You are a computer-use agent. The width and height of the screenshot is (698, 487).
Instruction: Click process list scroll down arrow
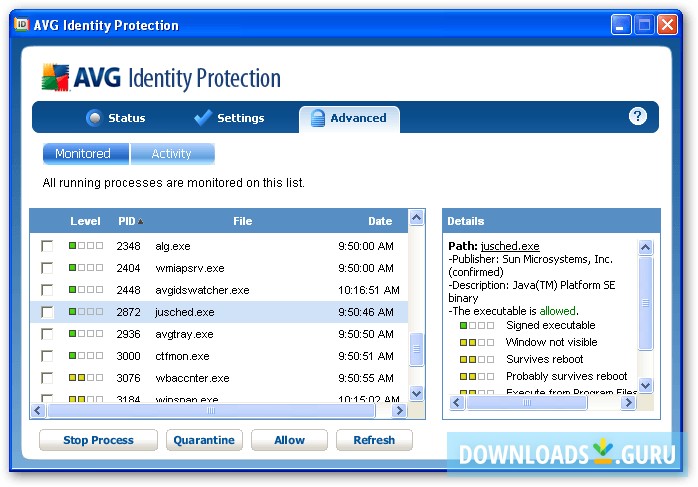[x=416, y=394]
